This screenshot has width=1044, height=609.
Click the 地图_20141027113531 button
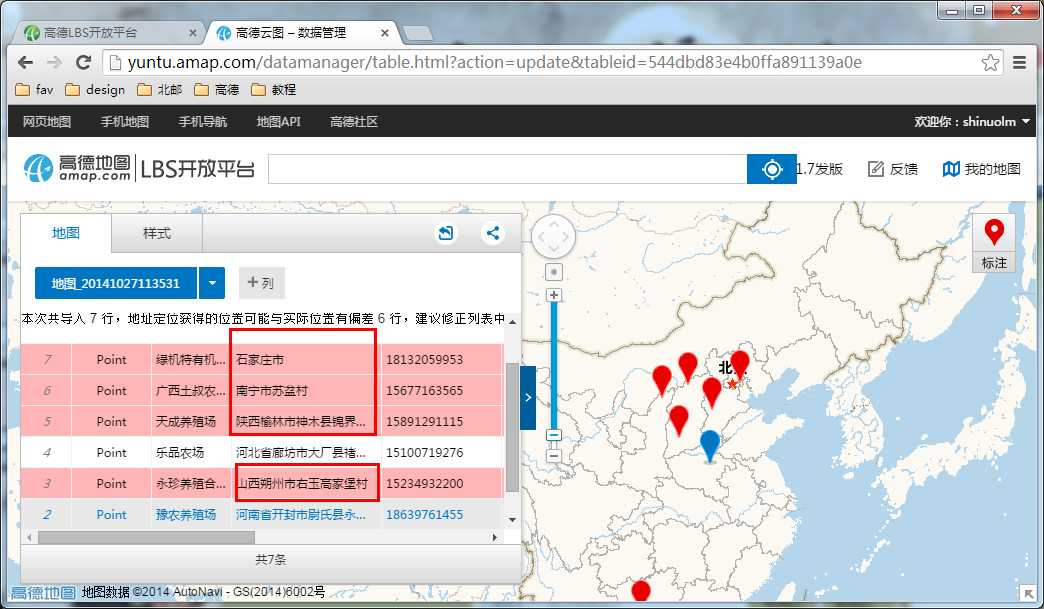point(116,283)
